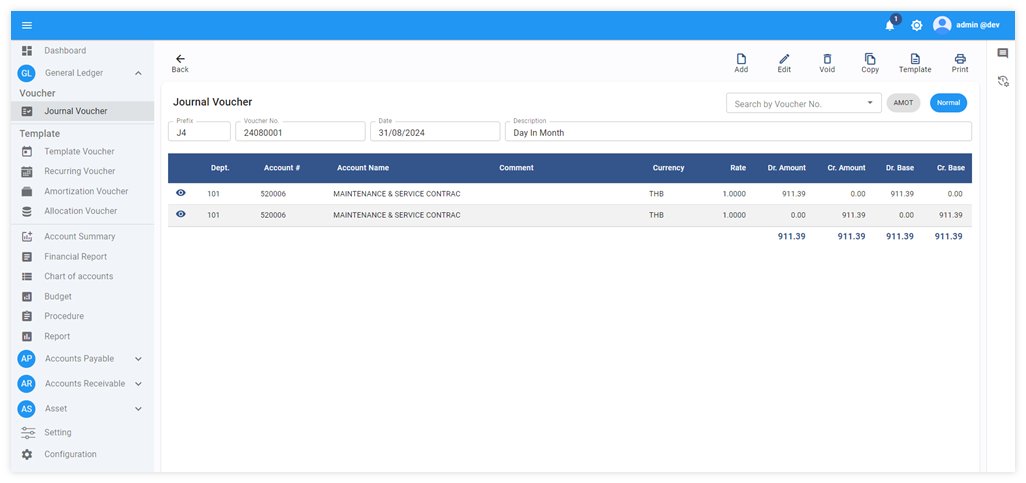Open the settings gear in header

pyautogui.click(x=916, y=25)
